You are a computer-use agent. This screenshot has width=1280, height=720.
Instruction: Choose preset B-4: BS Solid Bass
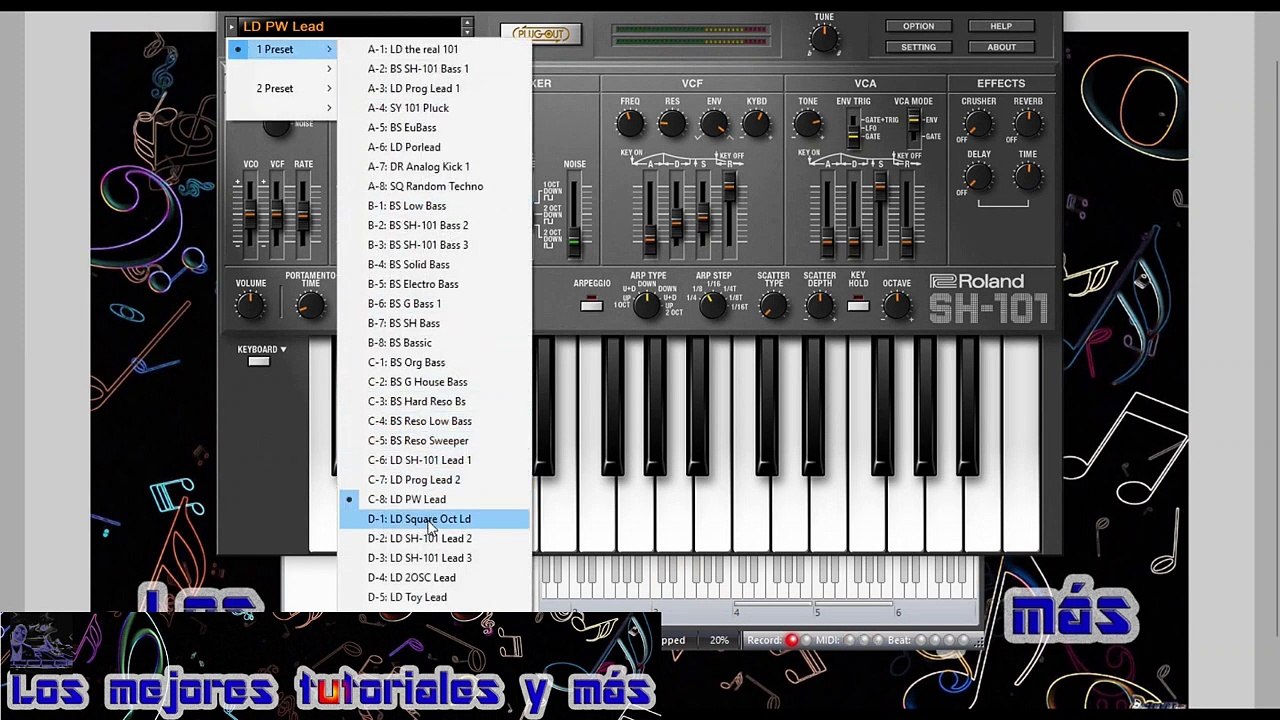click(434, 265)
